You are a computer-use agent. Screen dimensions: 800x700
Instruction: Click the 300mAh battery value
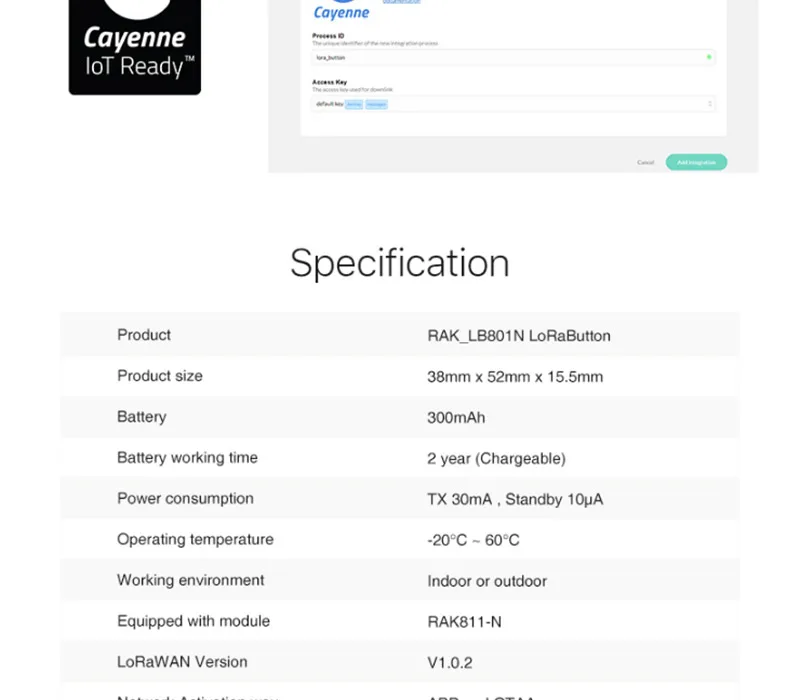click(456, 417)
